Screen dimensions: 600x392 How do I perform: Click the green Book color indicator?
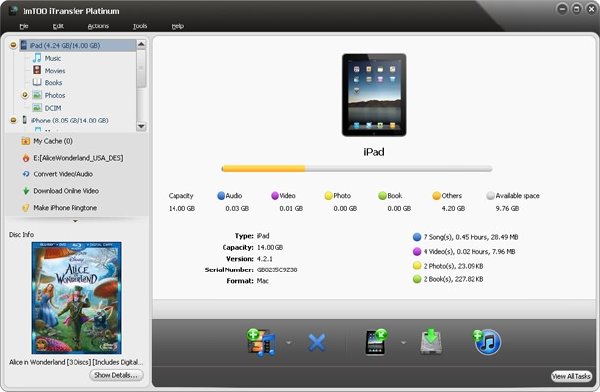coord(382,196)
